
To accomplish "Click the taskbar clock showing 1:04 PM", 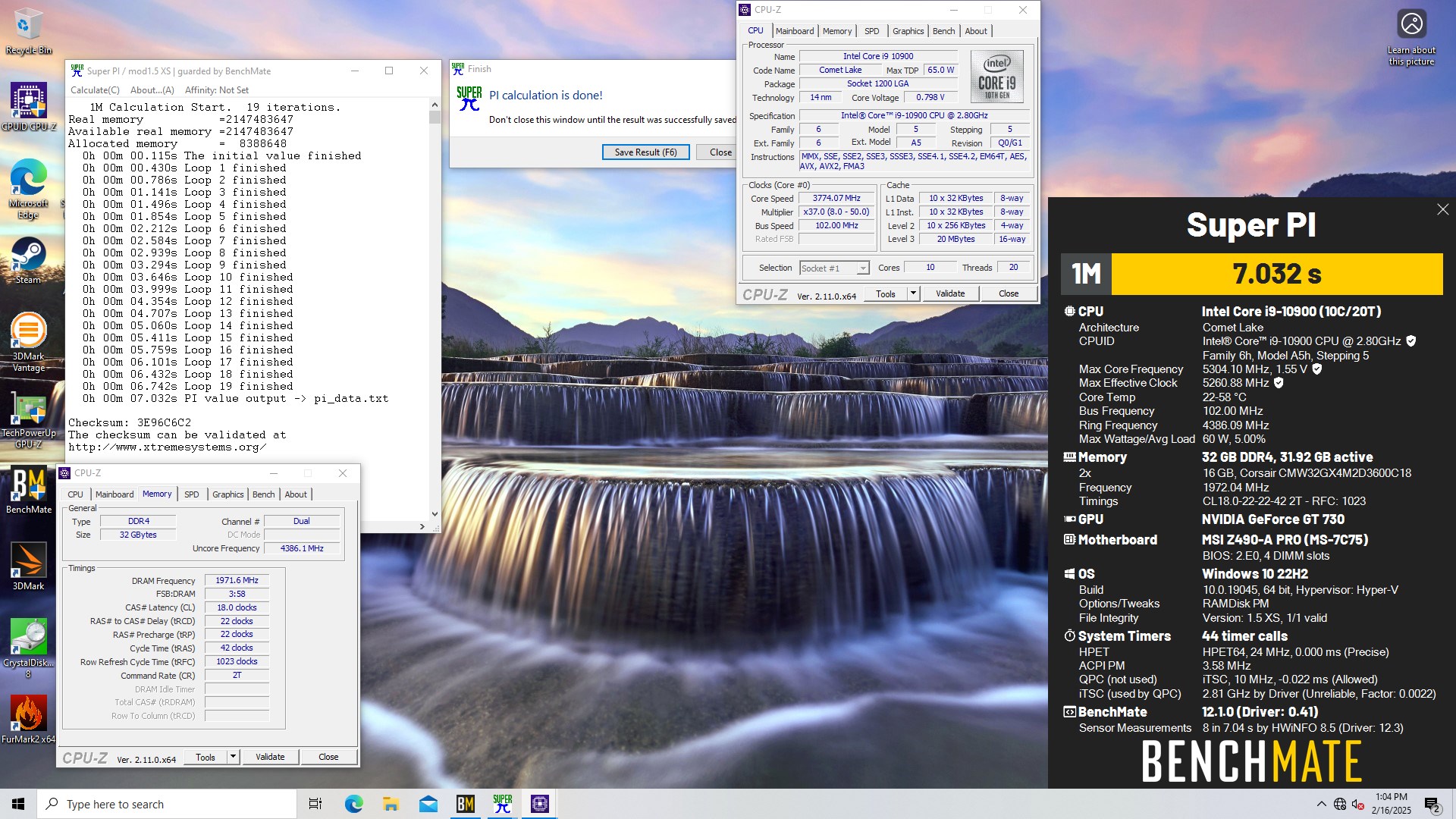I will (x=1391, y=804).
